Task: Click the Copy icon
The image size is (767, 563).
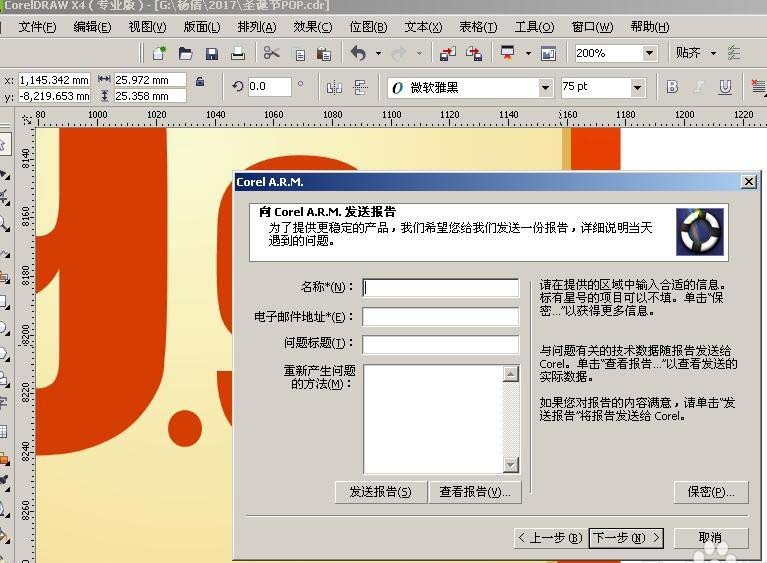Action: click(300, 54)
